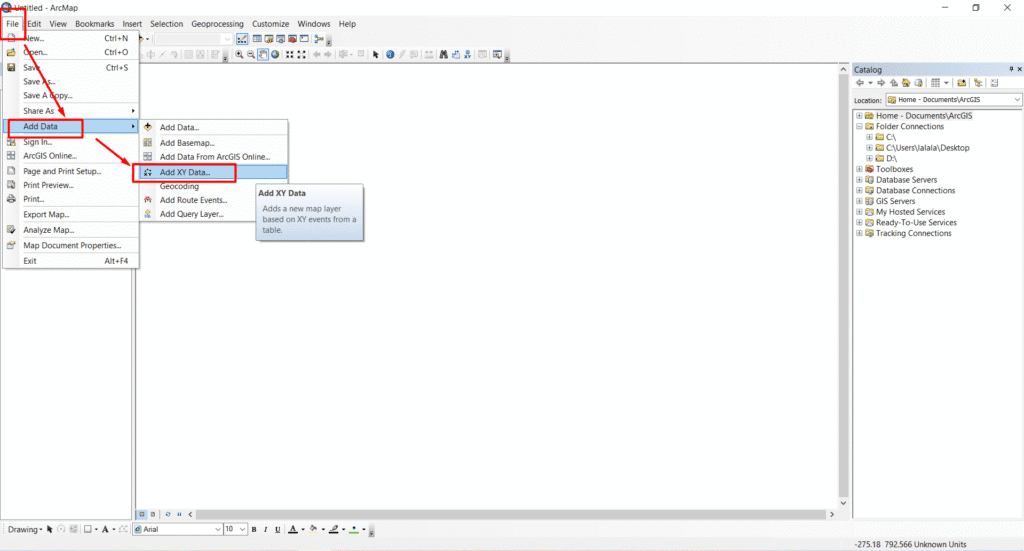This screenshot has width=1024, height=551.
Task: Toggle Italic in Drawing toolbar
Action: (x=266, y=529)
